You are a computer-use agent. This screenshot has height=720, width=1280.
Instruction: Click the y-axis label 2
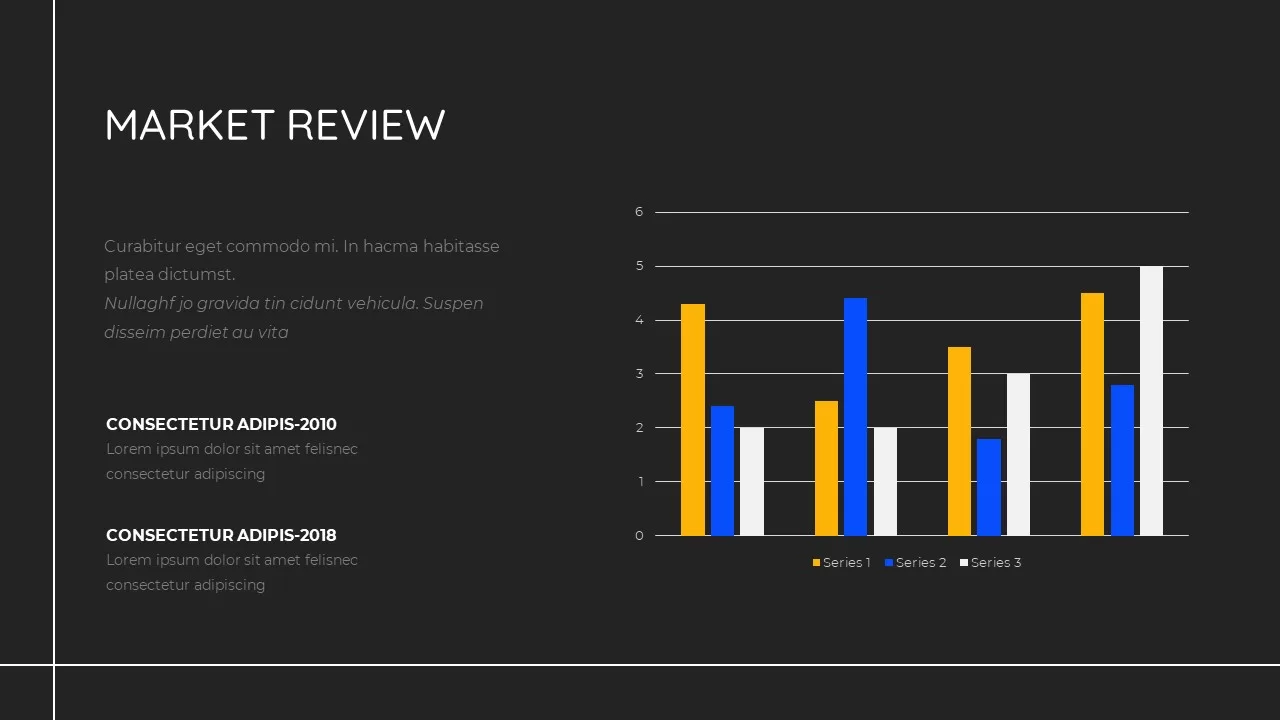639,428
